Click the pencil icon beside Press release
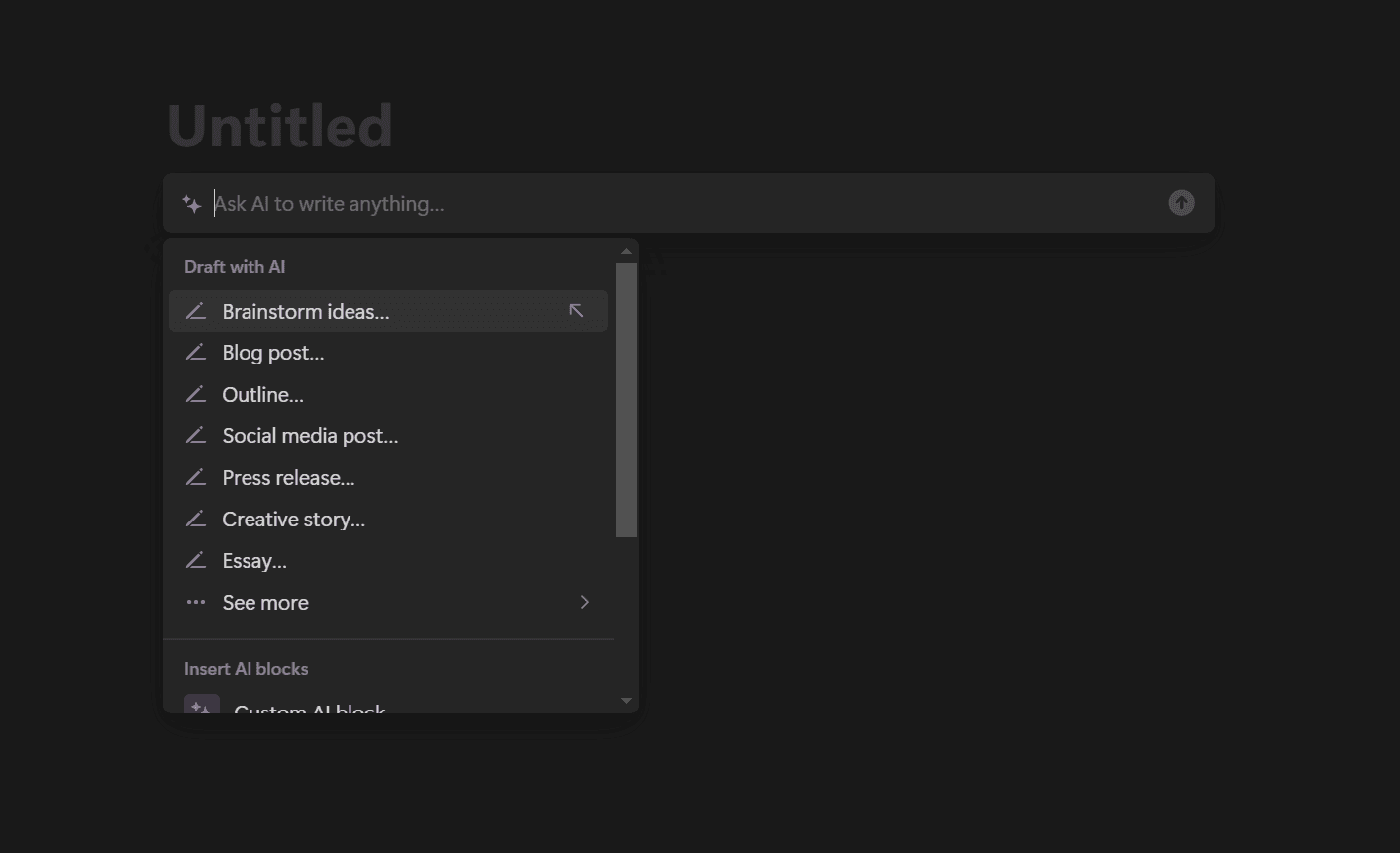This screenshot has height=853, width=1400. click(196, 477)
